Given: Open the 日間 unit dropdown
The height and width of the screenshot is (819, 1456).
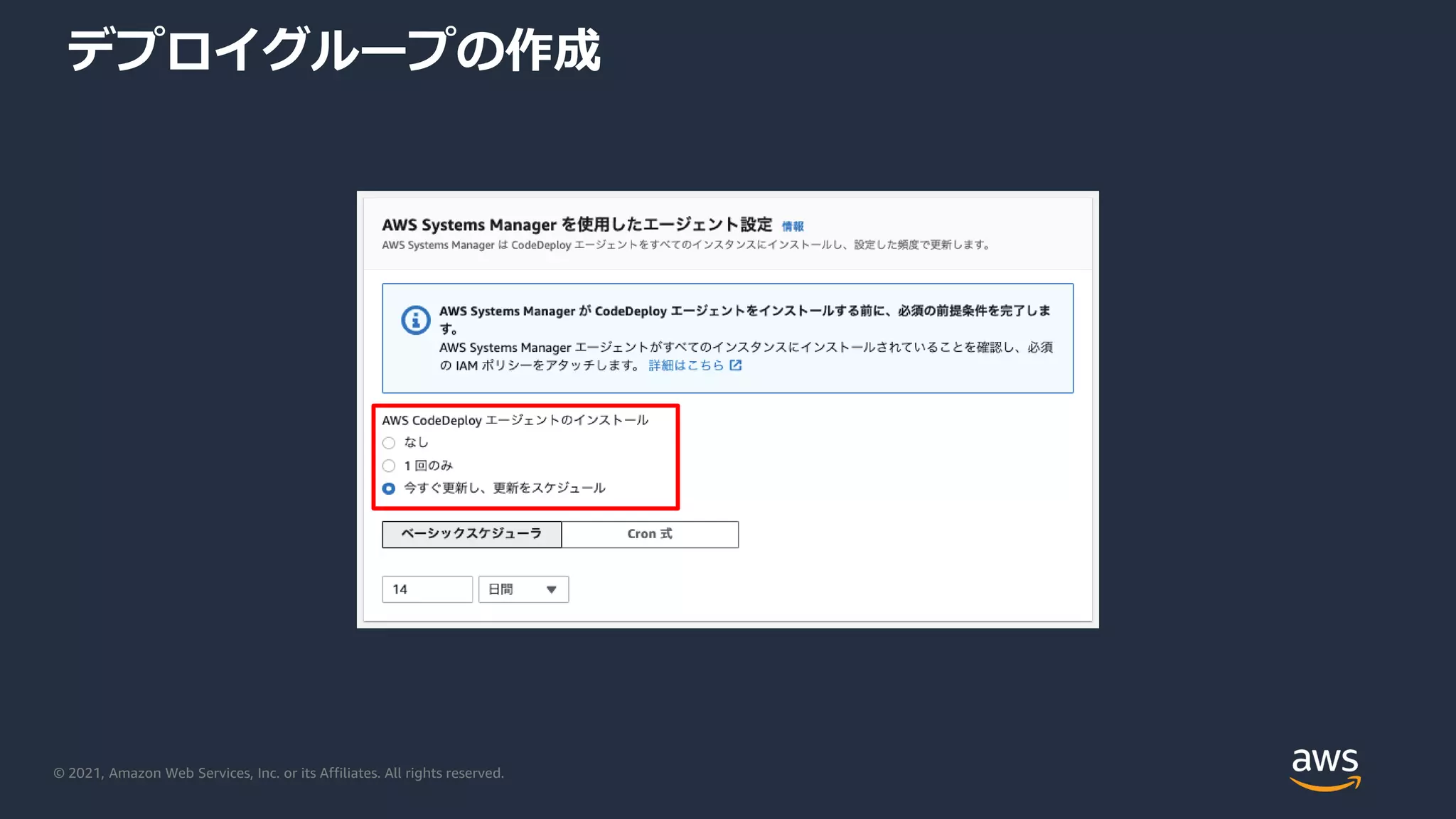Looking at the screenshot, I should point(523,589).
